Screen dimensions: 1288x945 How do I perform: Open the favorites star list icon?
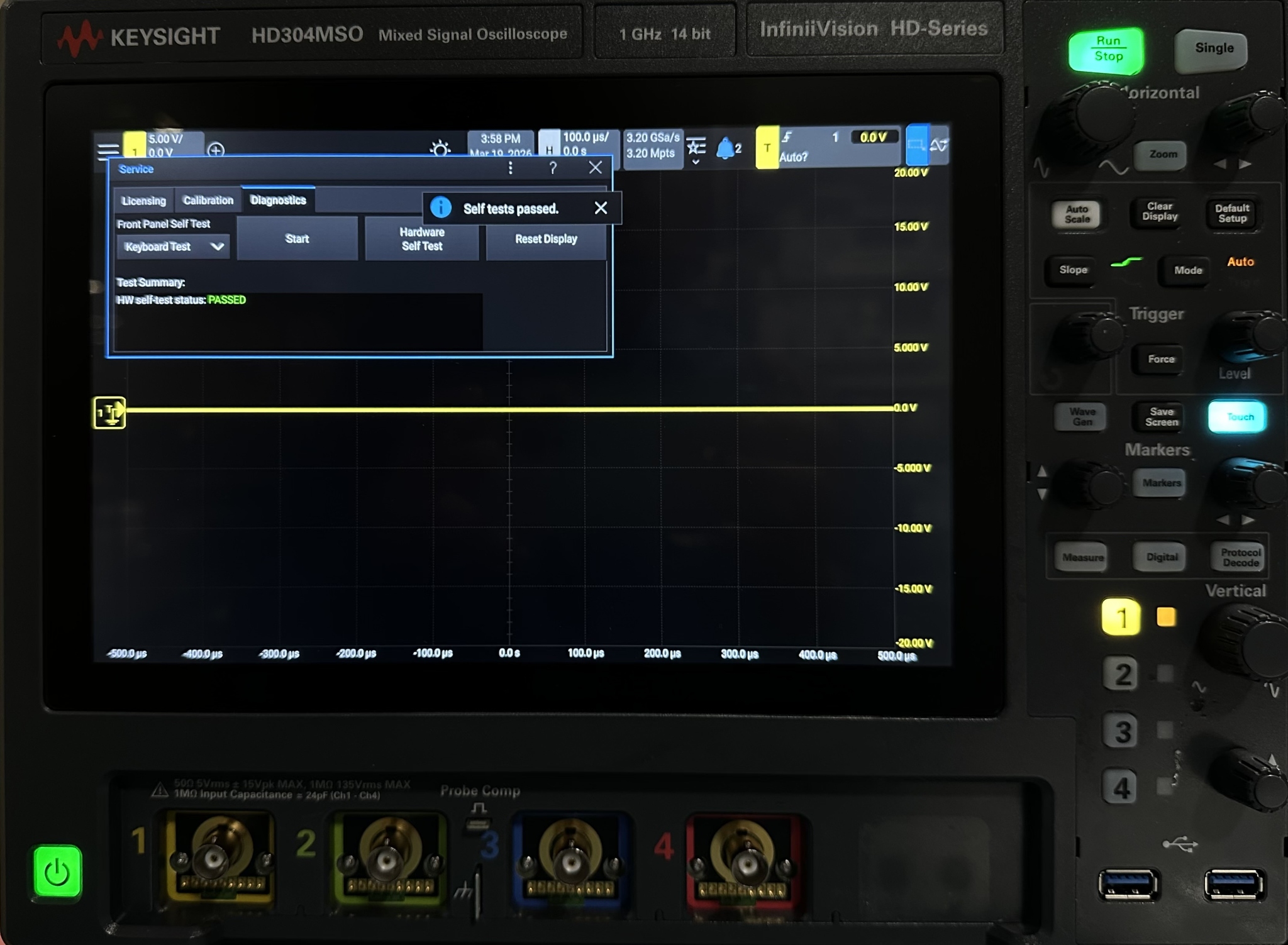(696, 146)
